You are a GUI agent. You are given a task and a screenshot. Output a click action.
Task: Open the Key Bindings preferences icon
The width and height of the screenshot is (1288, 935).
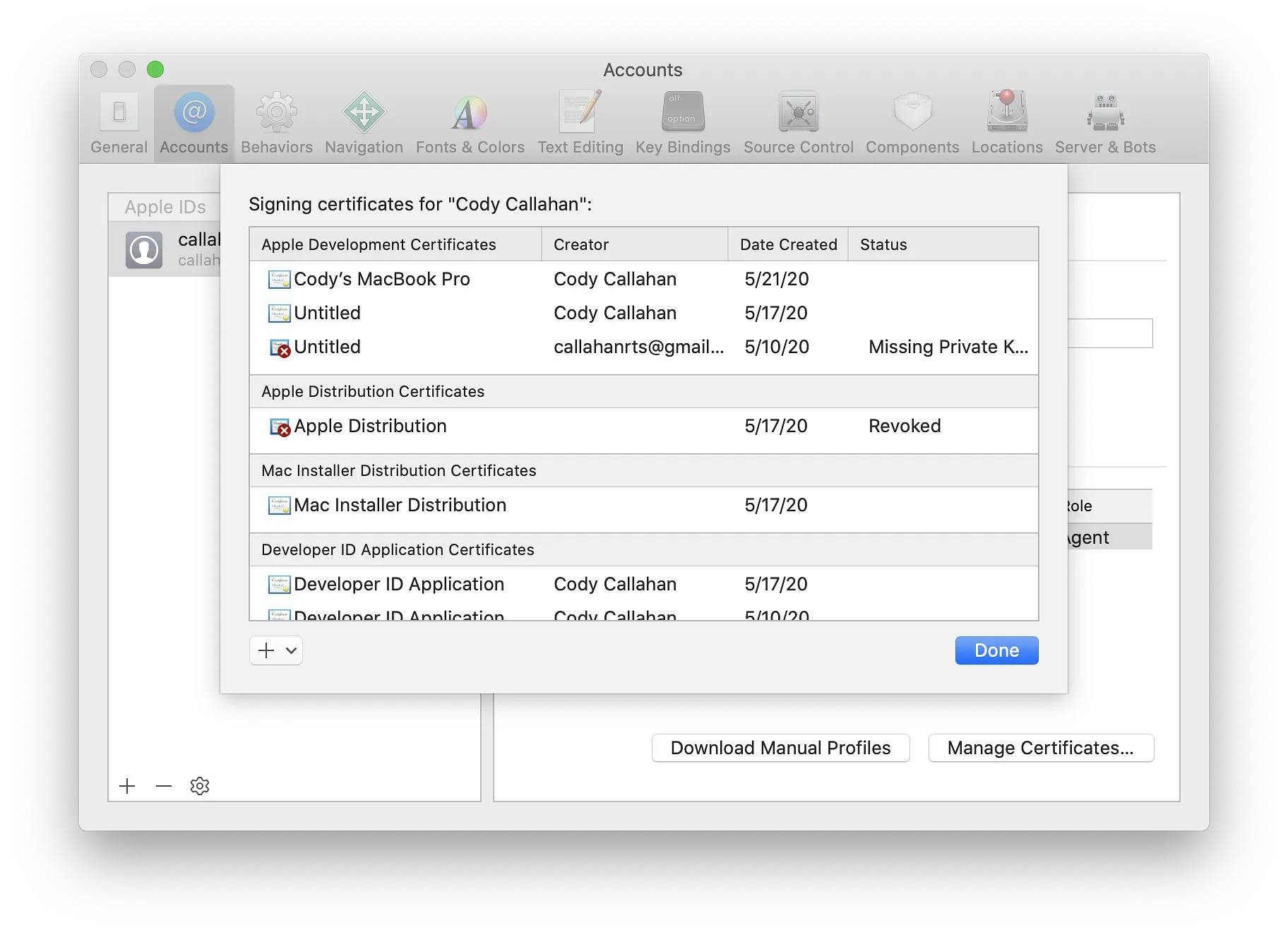coord(682,123)
